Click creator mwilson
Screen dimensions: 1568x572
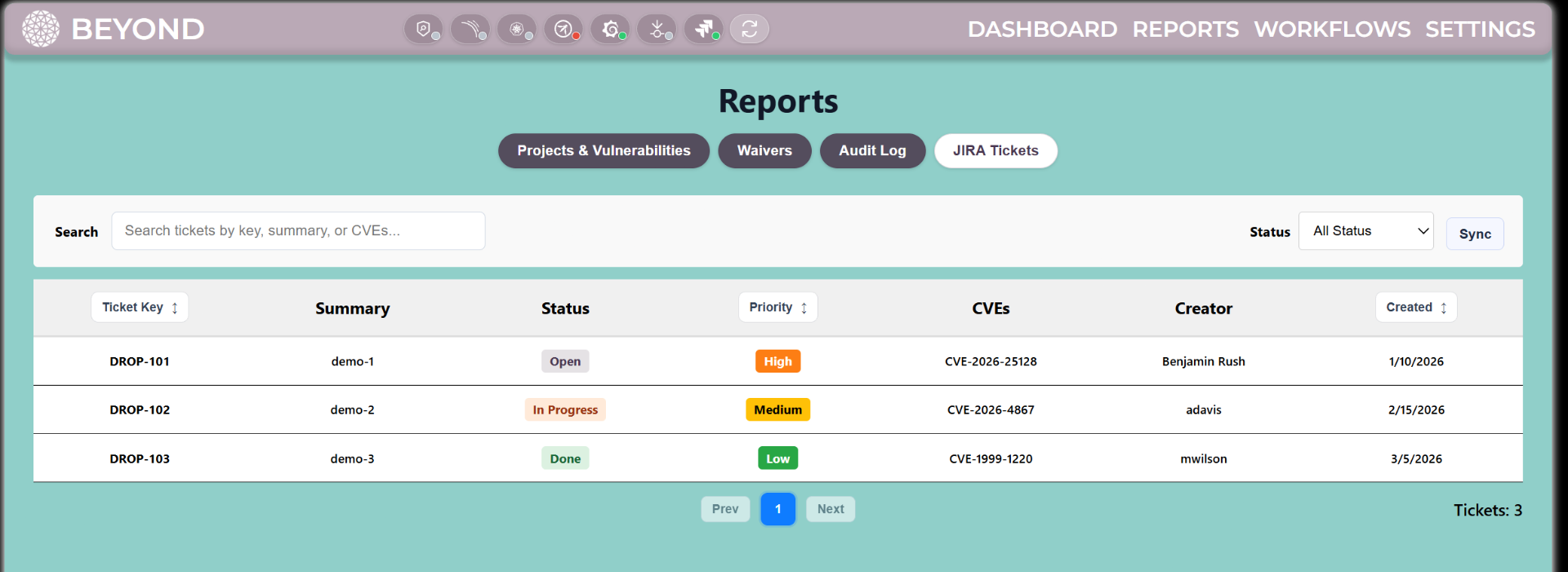coord(1204,459)
